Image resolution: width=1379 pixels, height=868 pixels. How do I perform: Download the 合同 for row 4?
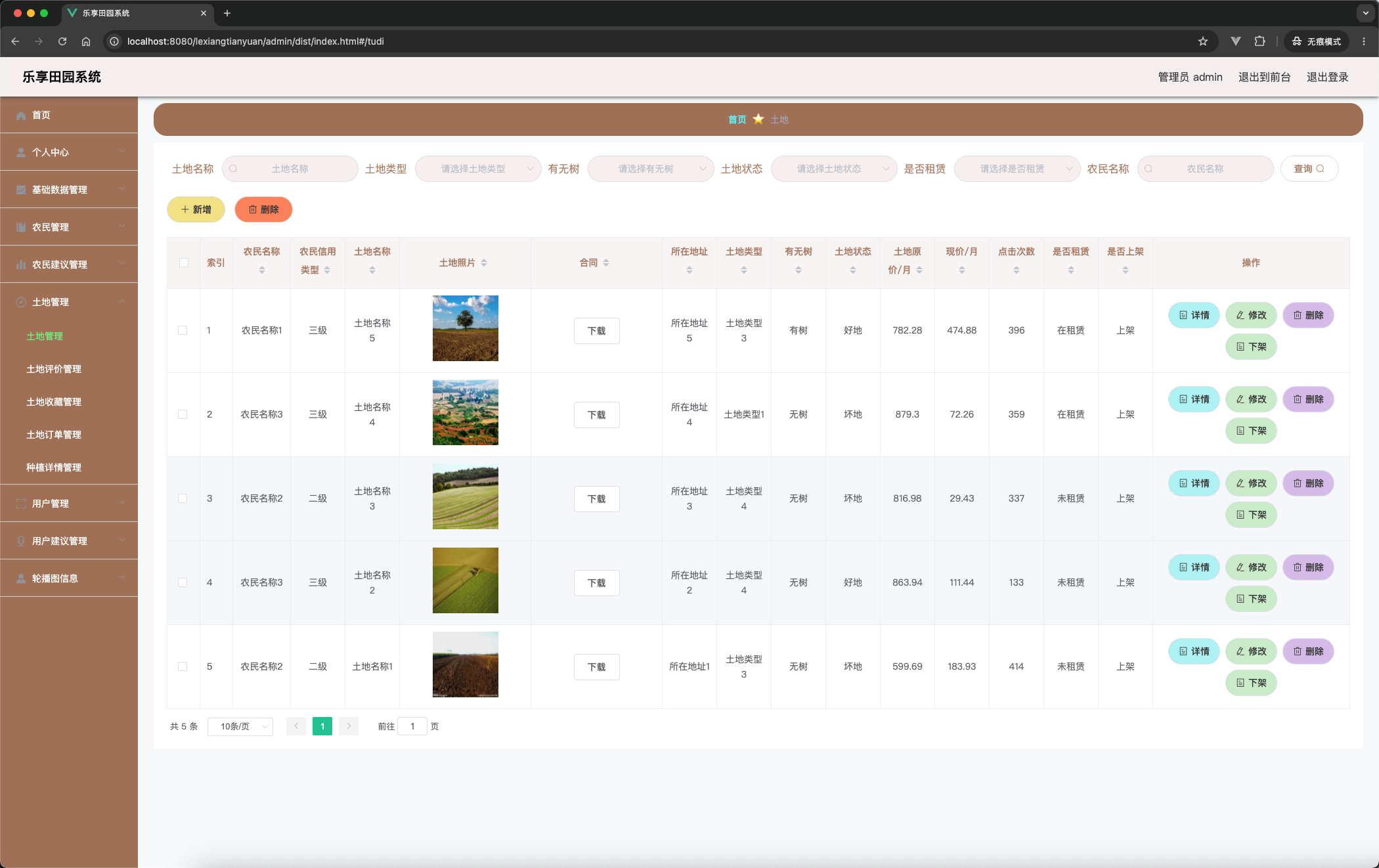pos(596,583)
